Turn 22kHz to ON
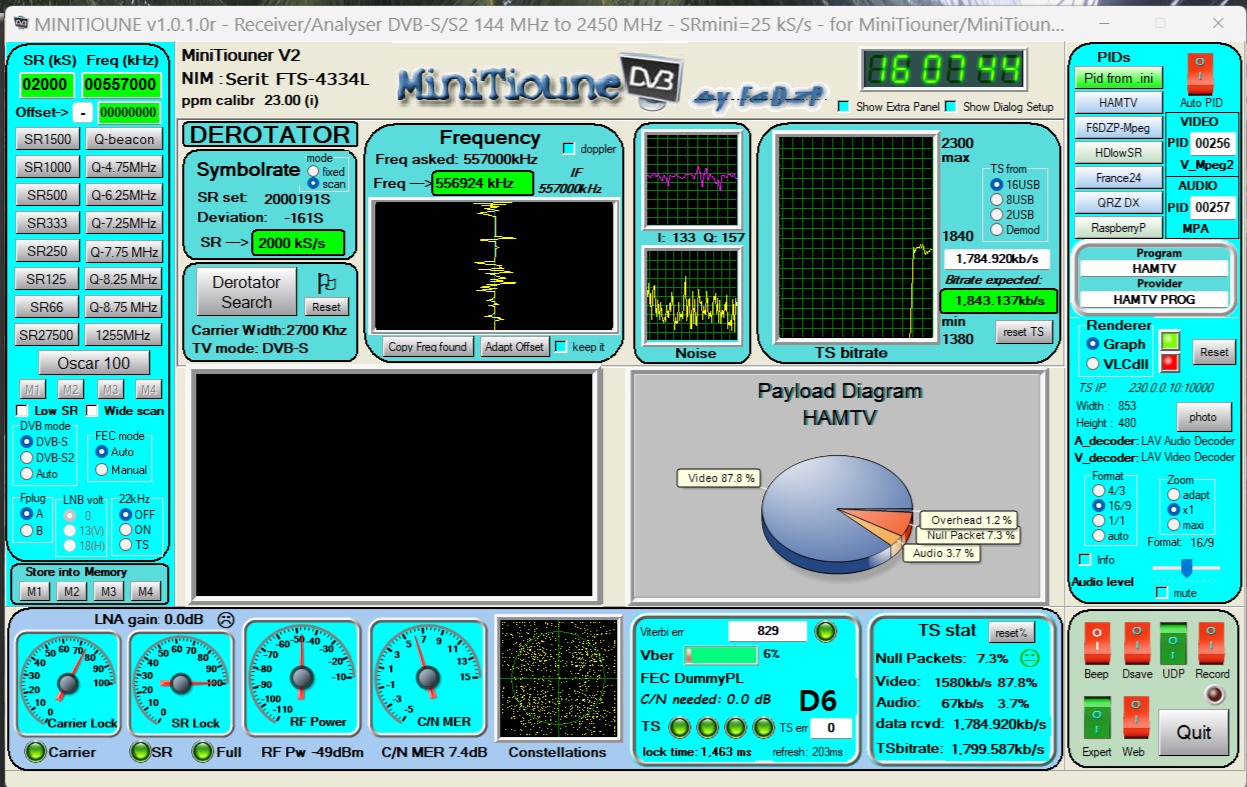 [125, 530]
